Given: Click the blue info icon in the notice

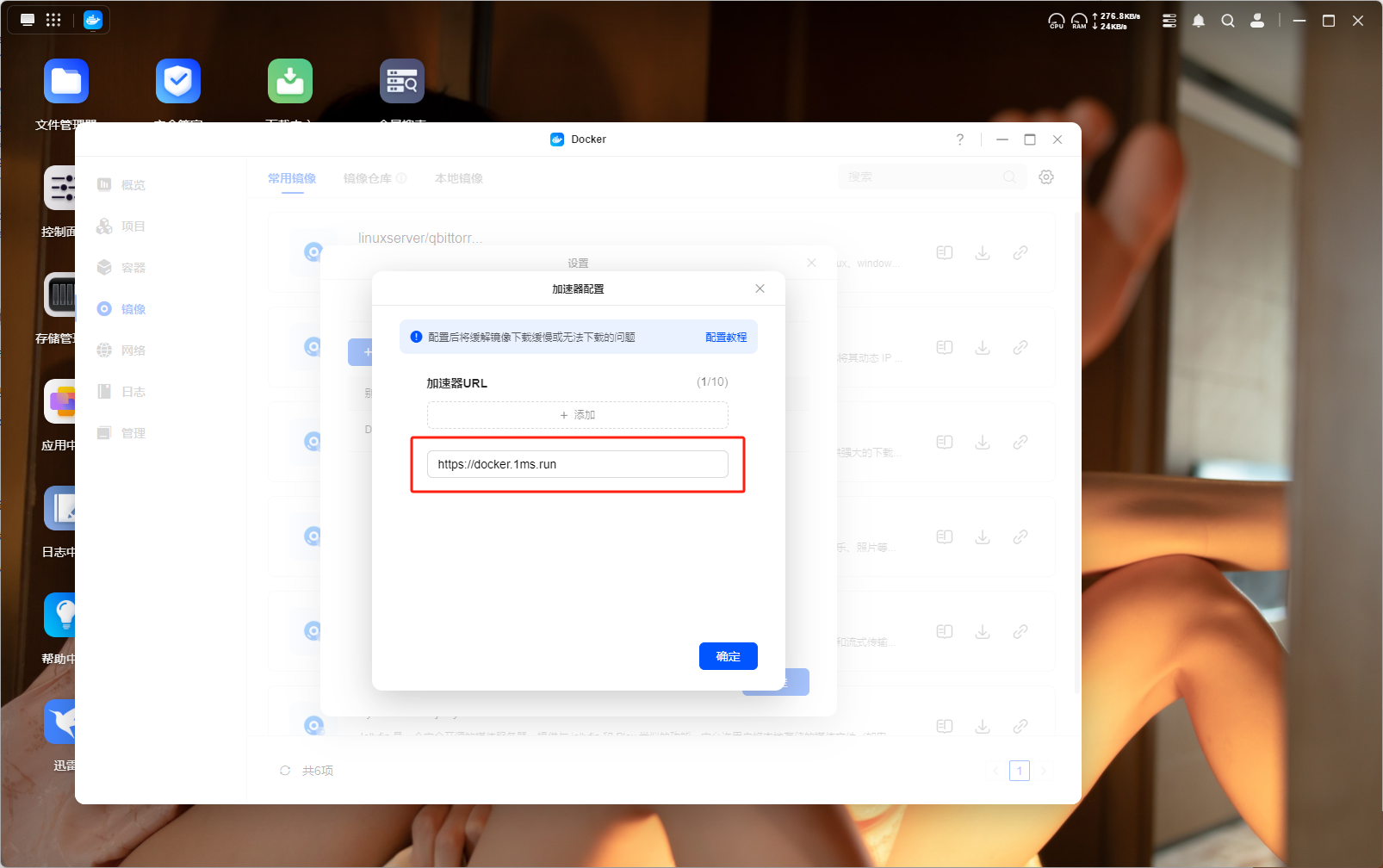Looking at the screenshot, I should point(417,338).
